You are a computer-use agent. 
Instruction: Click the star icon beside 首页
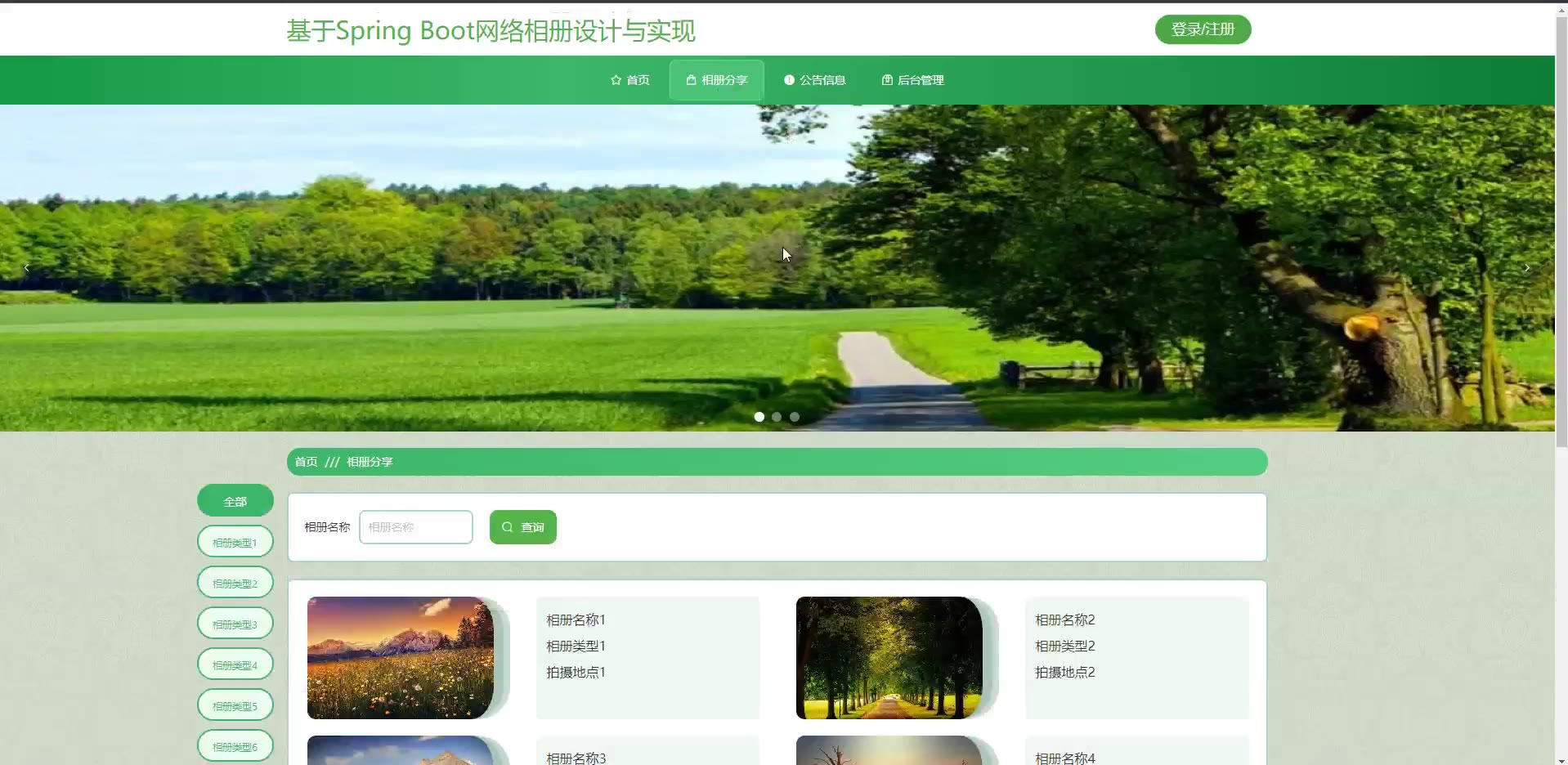616,80
